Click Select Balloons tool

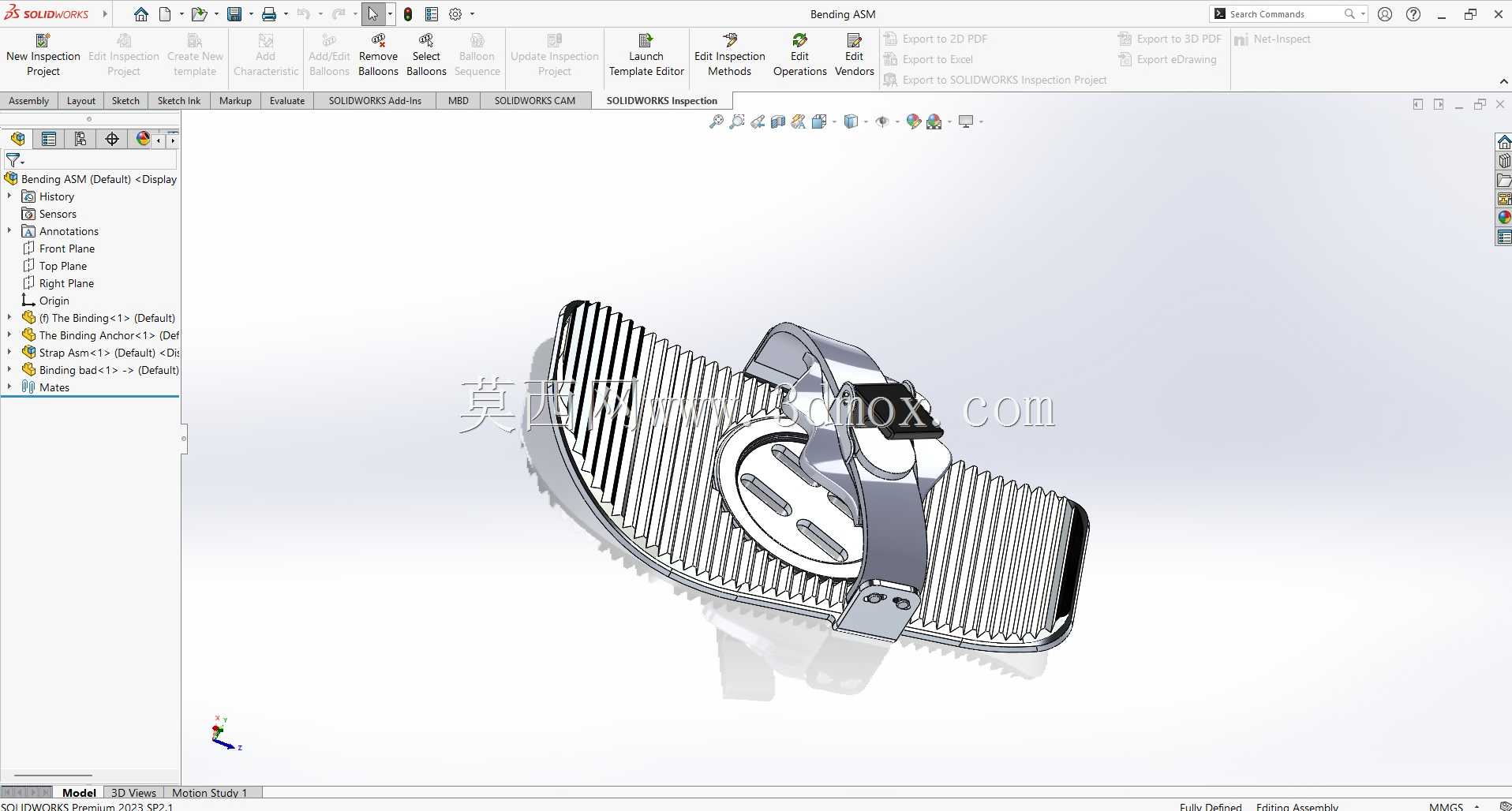(426, 55)
